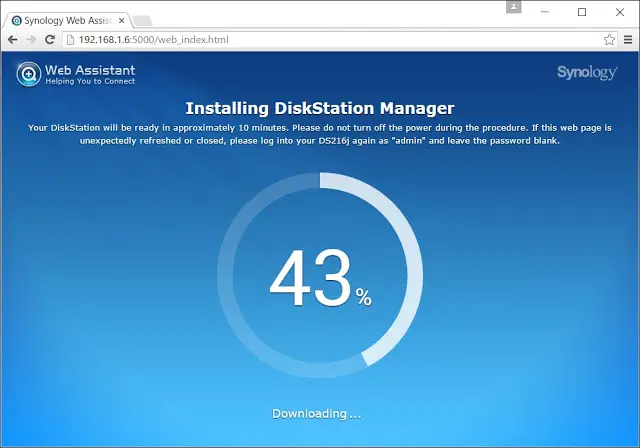
Task: Click the circular installation progress ring
Action: (x=320, y=275)
